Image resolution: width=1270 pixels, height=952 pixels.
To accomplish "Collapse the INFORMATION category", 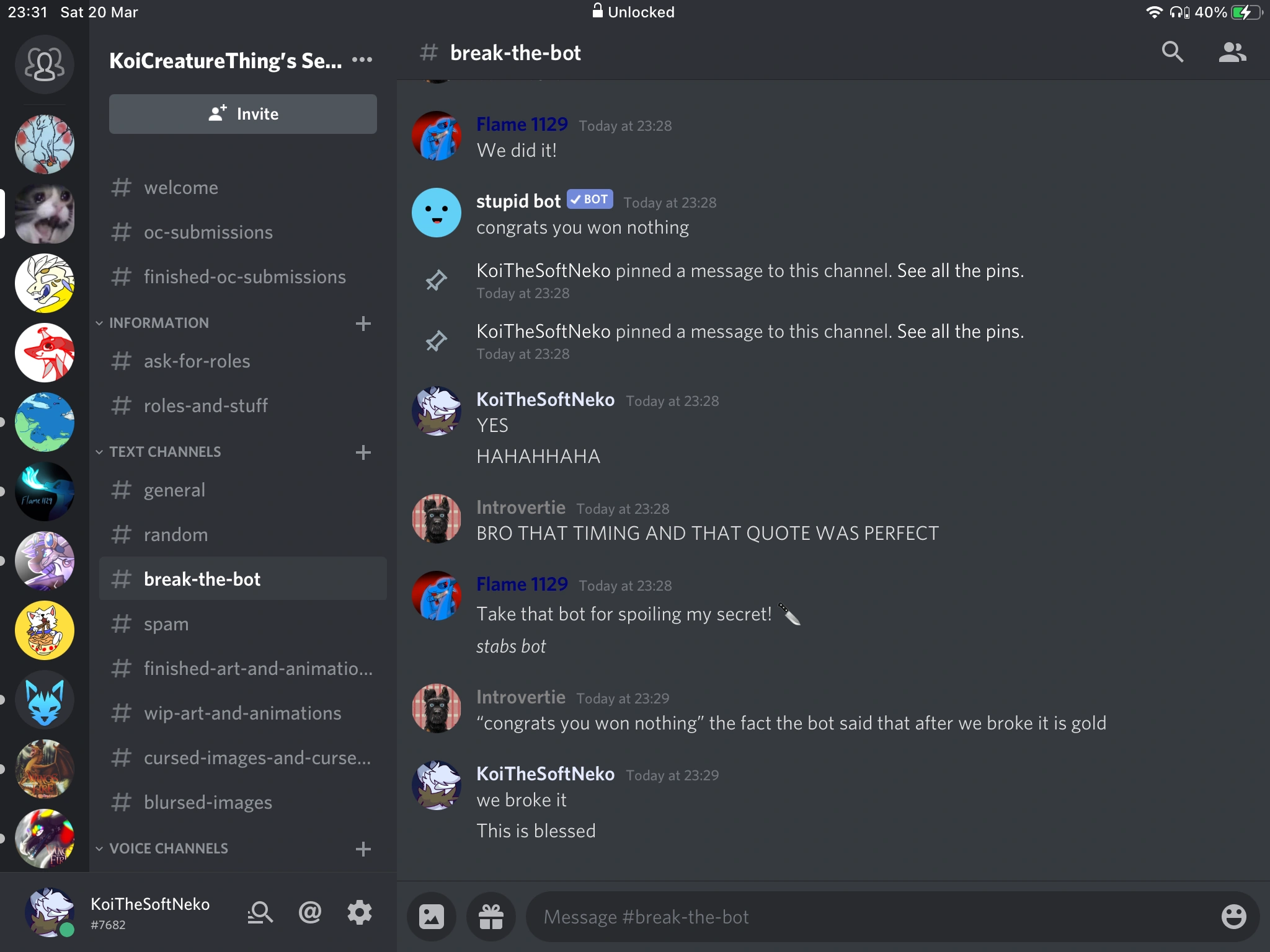I will pyautogui.click(x=159, y=323).
